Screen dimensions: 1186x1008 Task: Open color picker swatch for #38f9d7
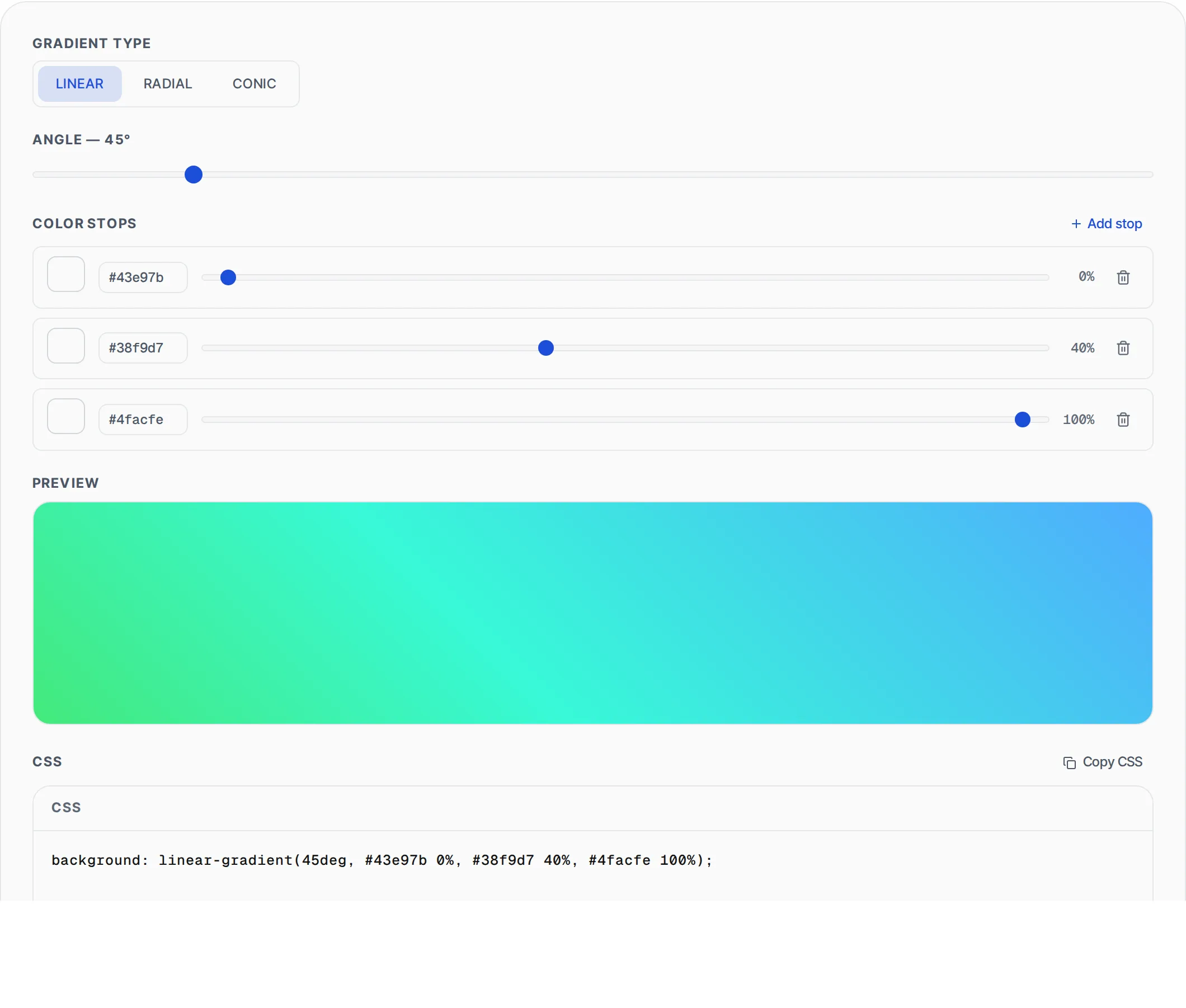point(65,346)
